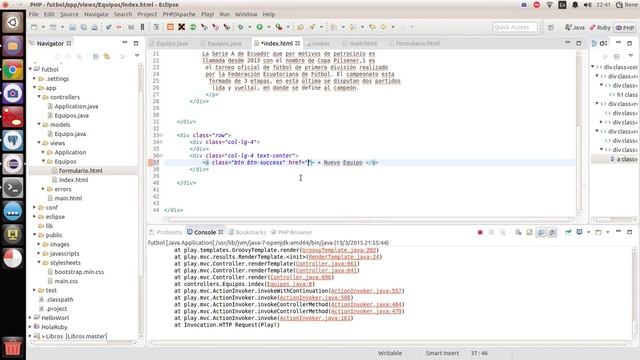
Task: Select main.css in the stylesheets folder
Action: [x=66, y=281]
